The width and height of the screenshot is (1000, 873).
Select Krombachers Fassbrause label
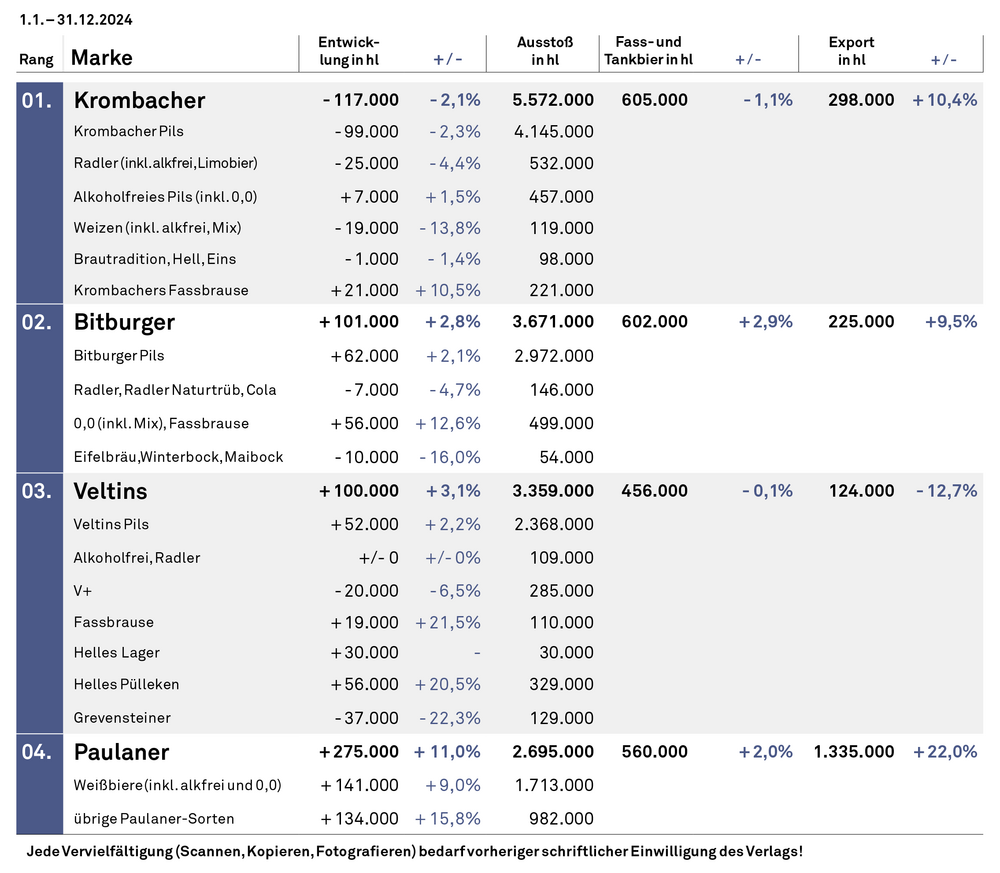(x=161, y=290)
